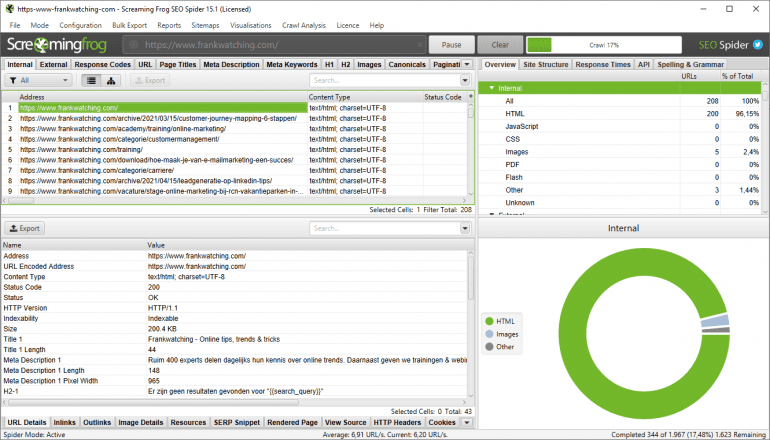The height and width of the screenshot is (440, 770).
Task: Open the lower search options dropdown
Action: 465,228
